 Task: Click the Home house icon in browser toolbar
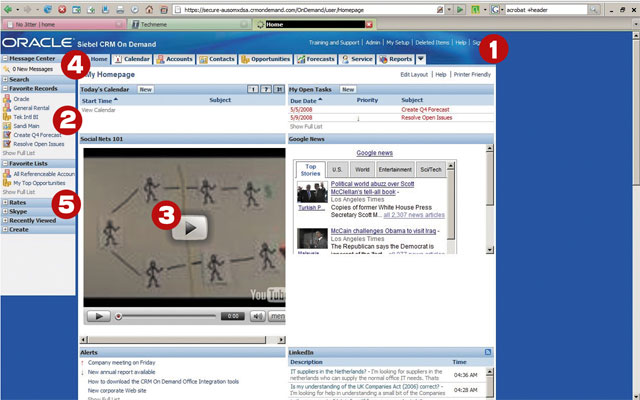[149, 9]
